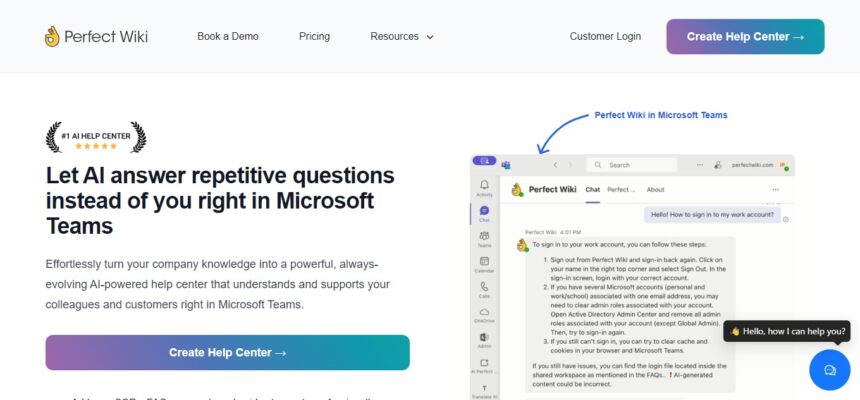Click the Microsoft Teams logo icon

click(x=506, y=165)
